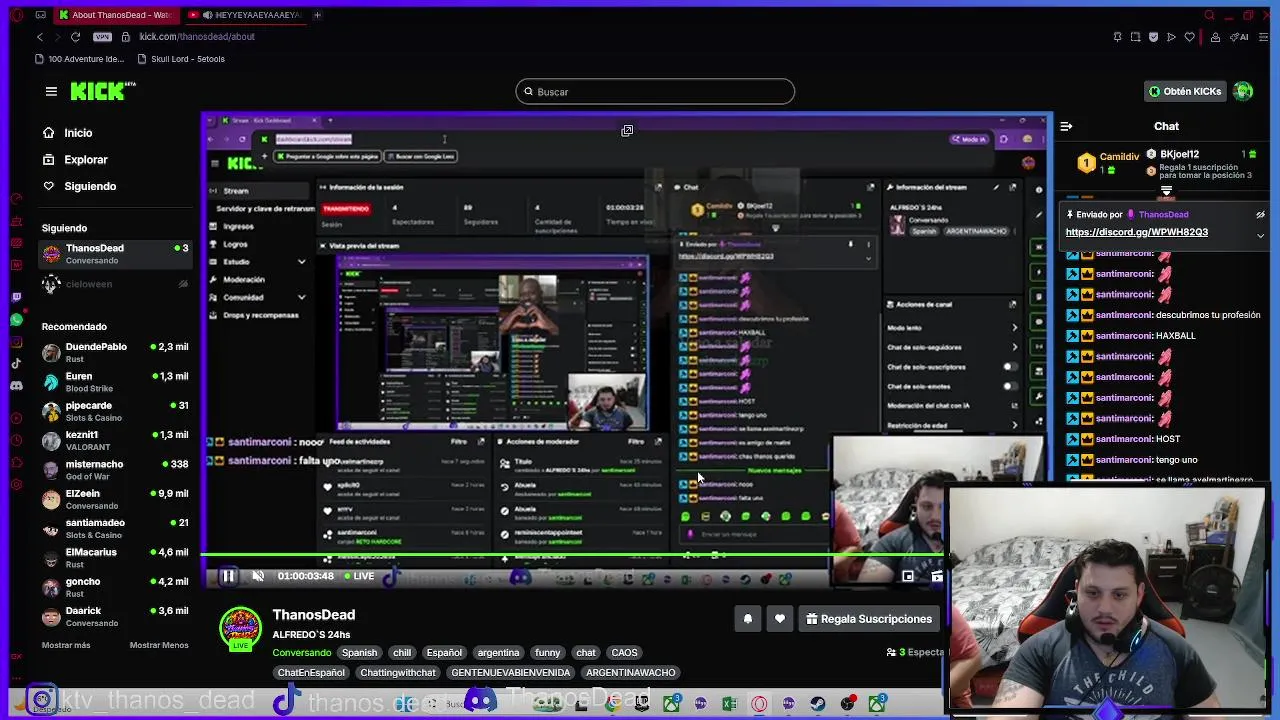Toggle follow heart for ThanosDead
1280x720 pixels.
coord(780,619)
